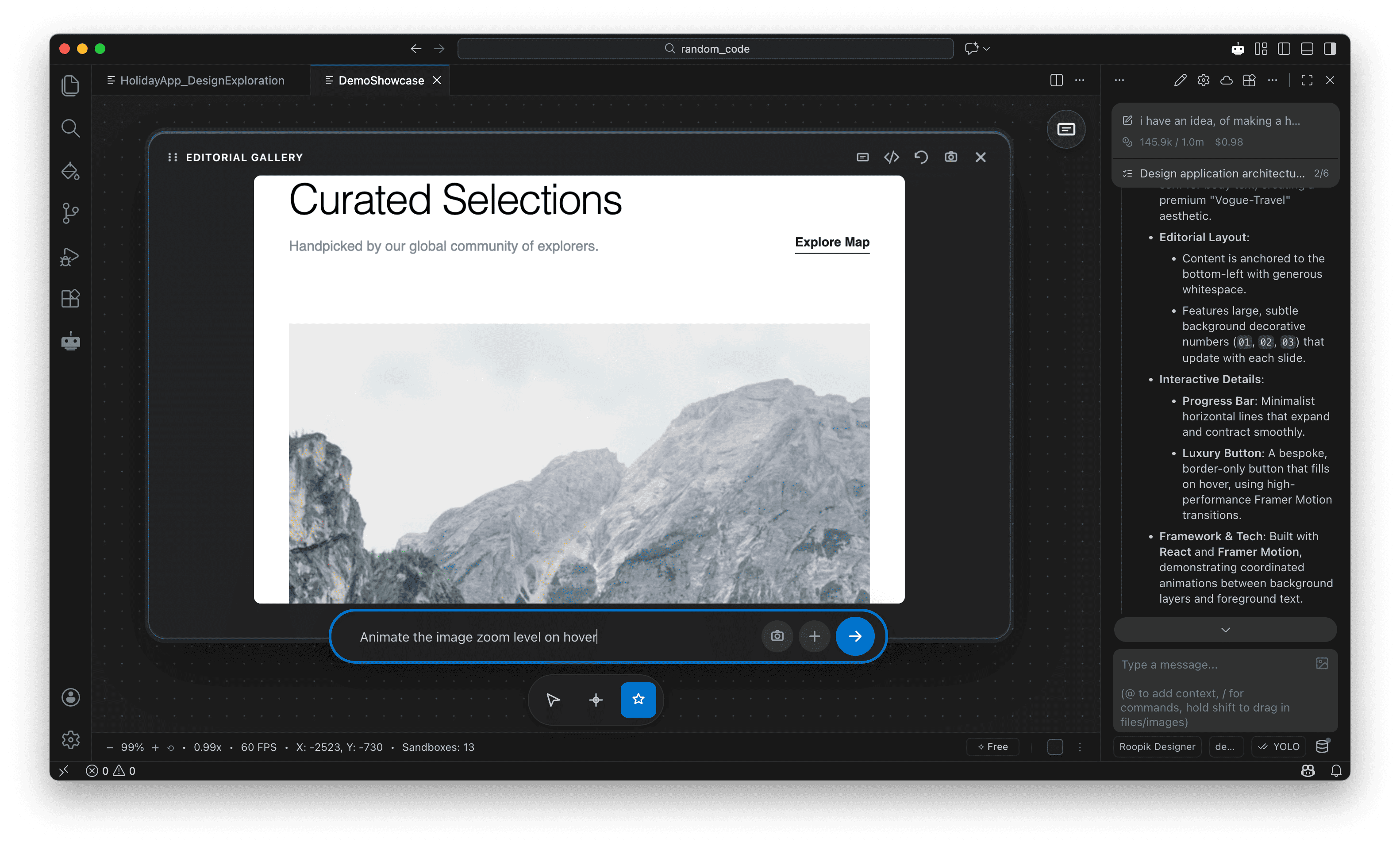
Task: Zoom in the canvas with the plus control
Action: [x=155, y=747]
